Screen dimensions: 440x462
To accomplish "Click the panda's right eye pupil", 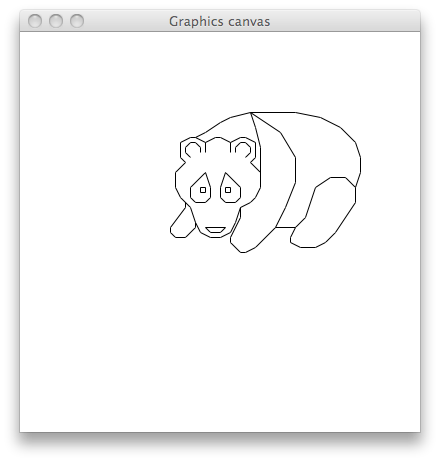I will (x=228, y=190).
